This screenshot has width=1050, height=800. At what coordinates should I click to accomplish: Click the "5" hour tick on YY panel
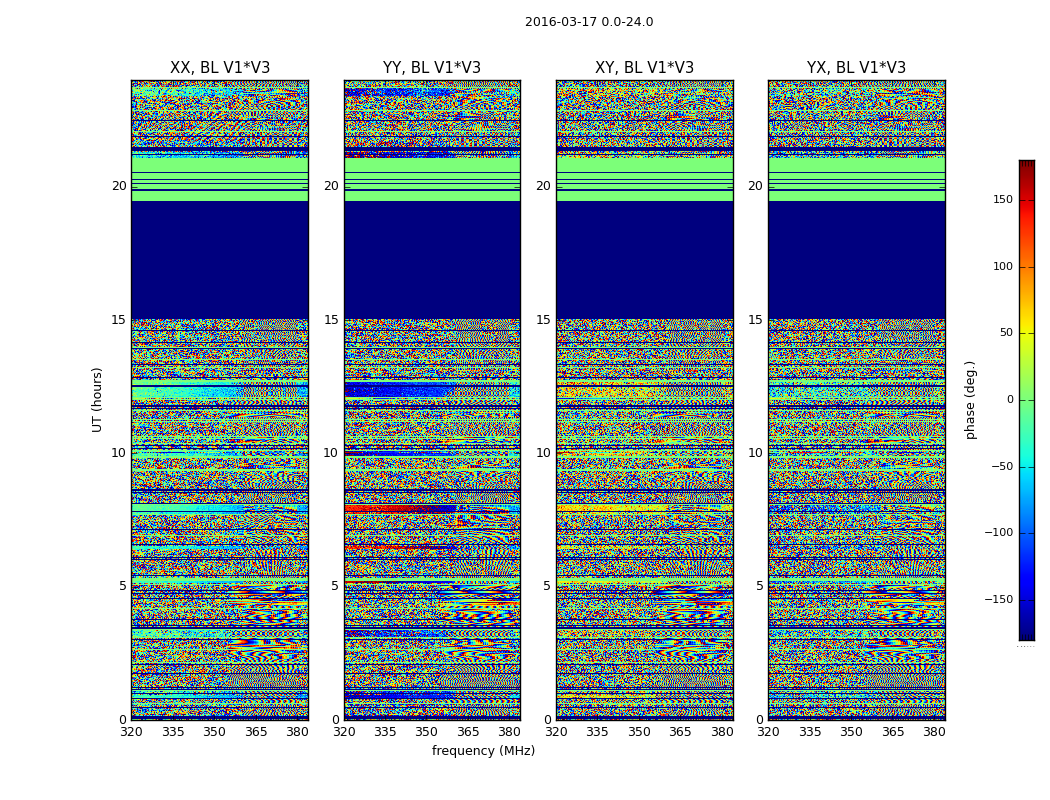335,586
